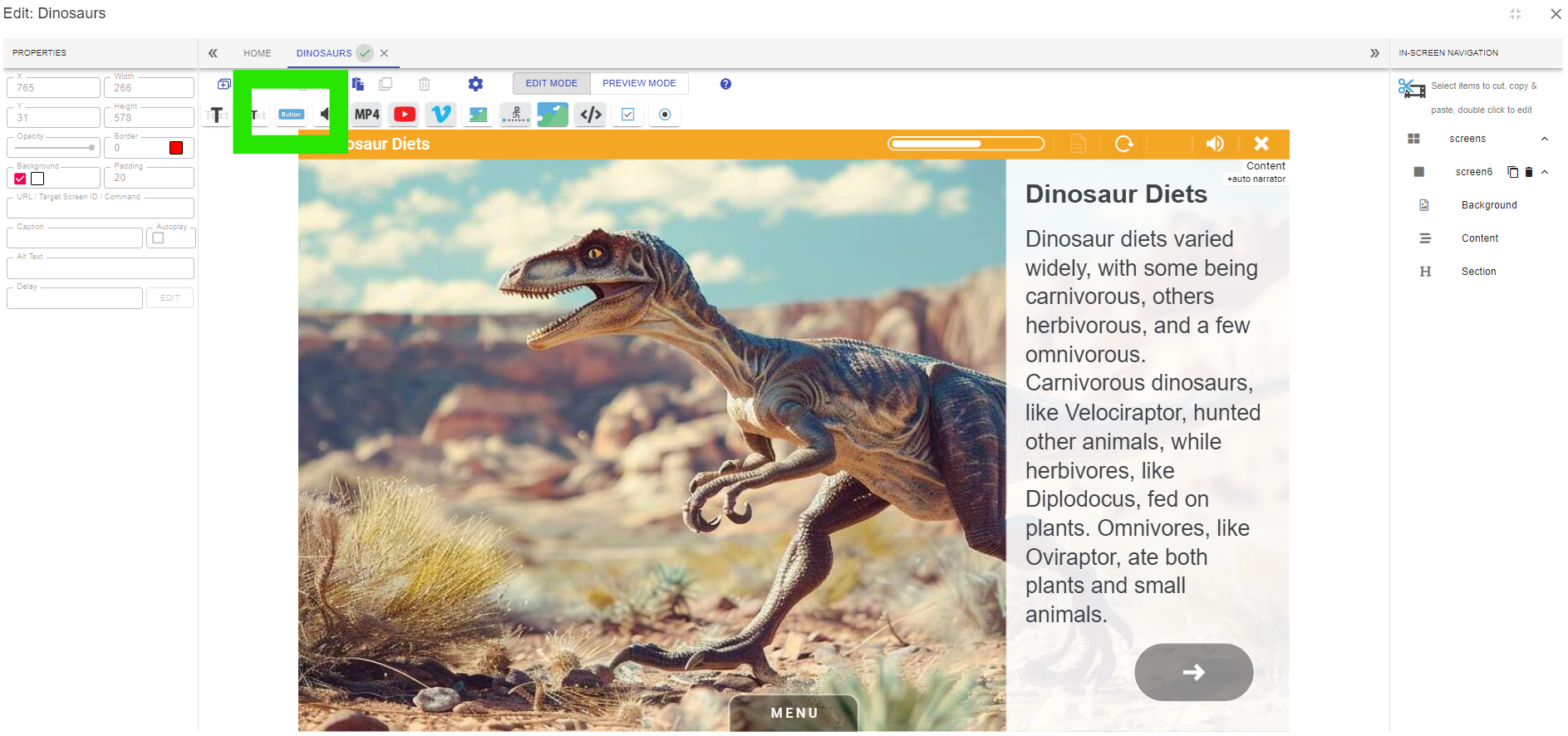Click the URL / Target Screen ID field

101,208
